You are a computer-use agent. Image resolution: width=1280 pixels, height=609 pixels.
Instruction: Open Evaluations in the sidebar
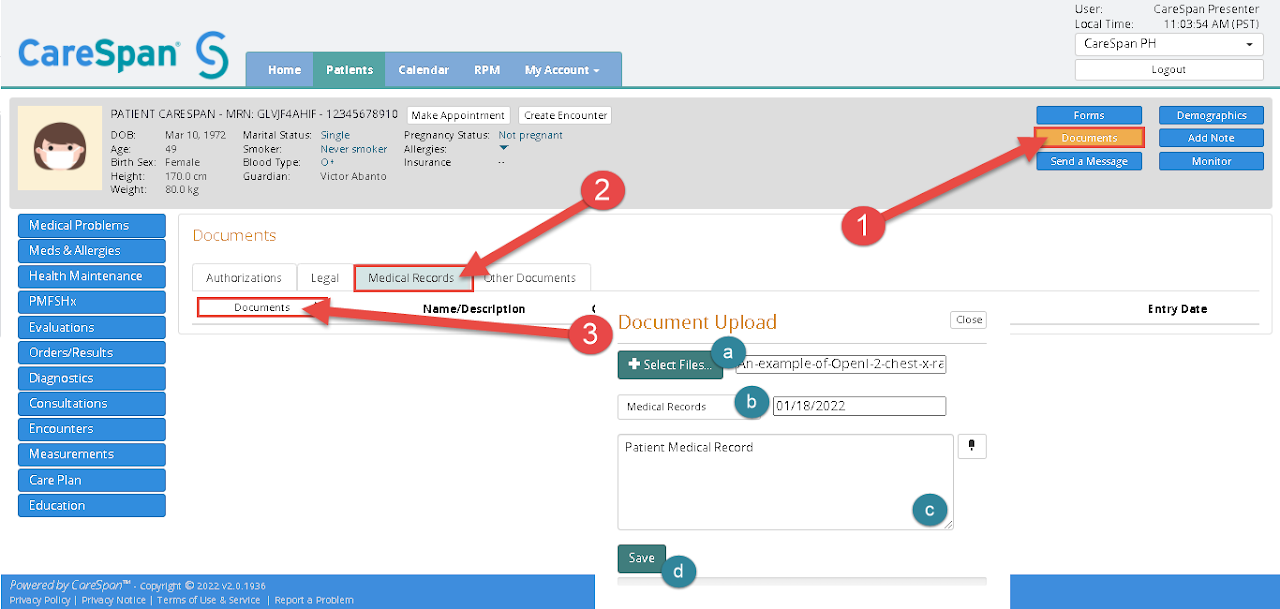92,327
